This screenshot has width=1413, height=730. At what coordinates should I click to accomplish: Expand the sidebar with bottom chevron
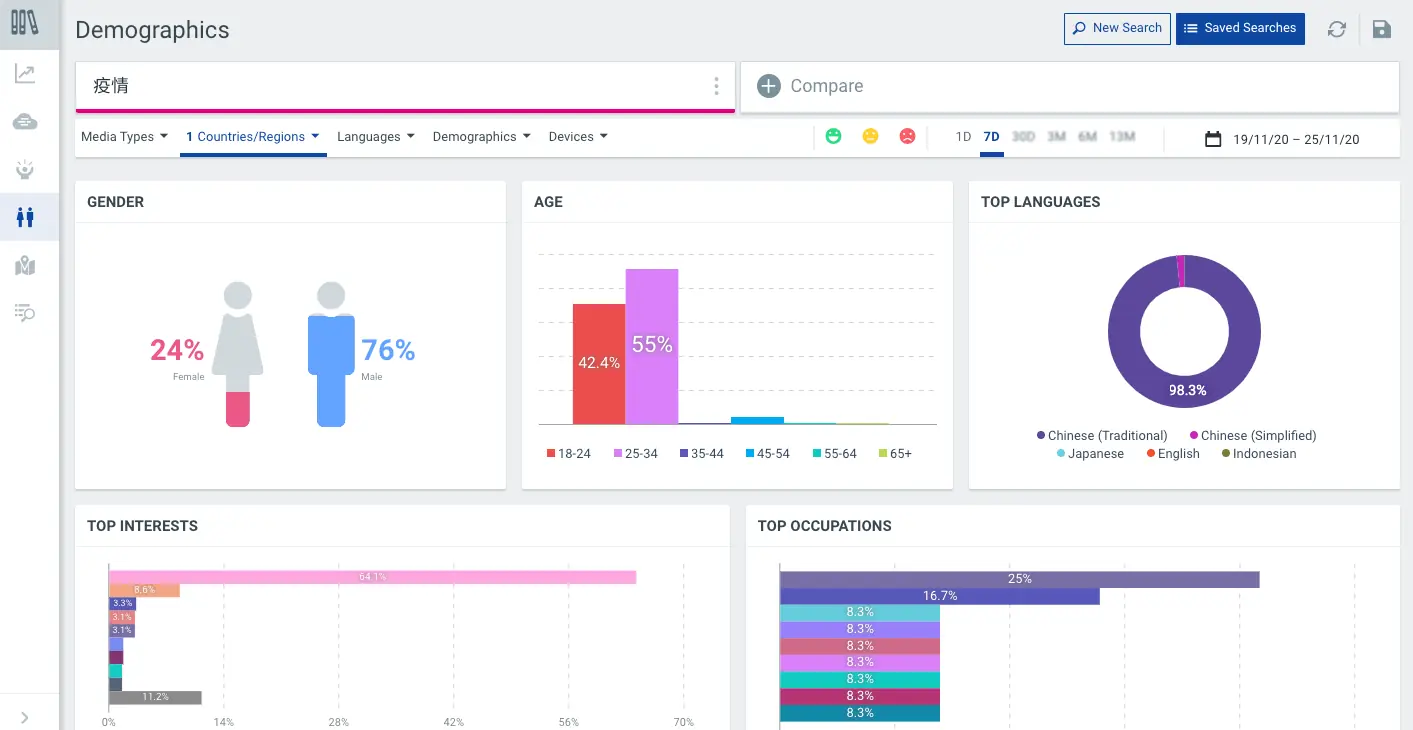(25, 717)
